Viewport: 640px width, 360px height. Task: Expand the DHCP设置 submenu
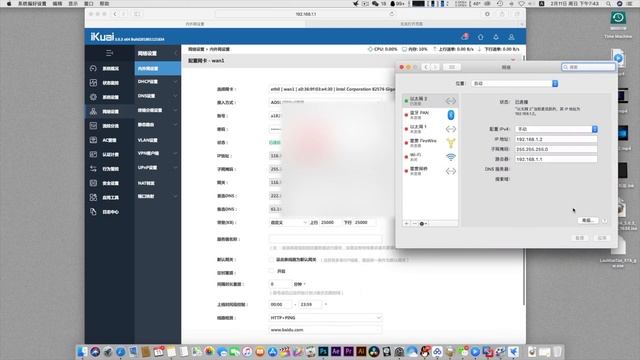point(158,82)
